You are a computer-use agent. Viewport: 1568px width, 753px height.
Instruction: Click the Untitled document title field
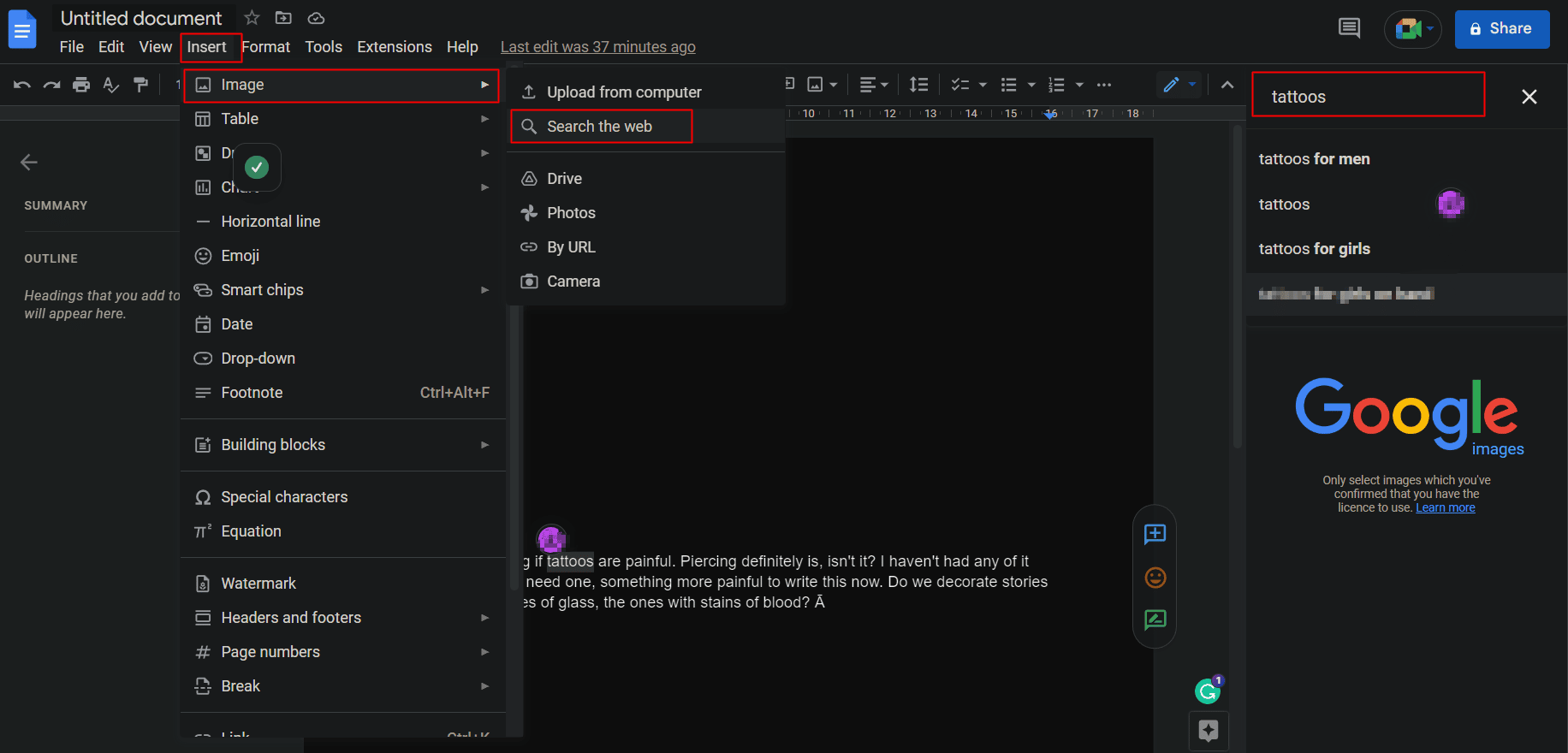(x=141, y=18)
